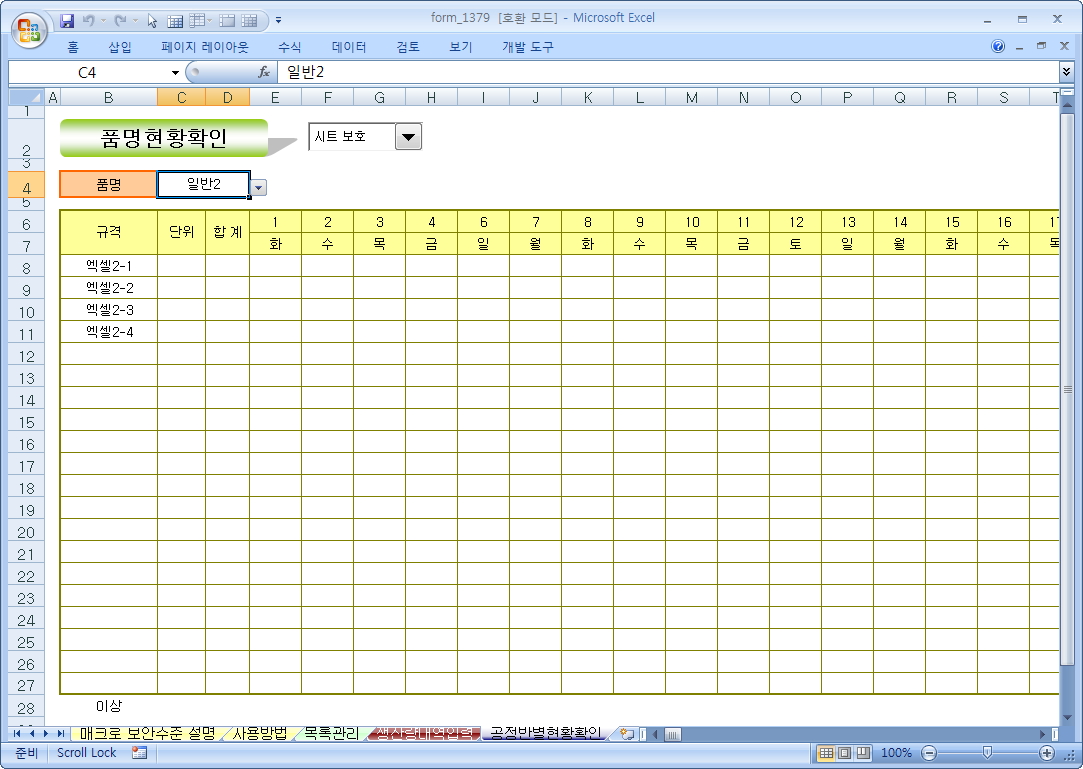Open the 수식 ribbon tab

coord(290,47)
